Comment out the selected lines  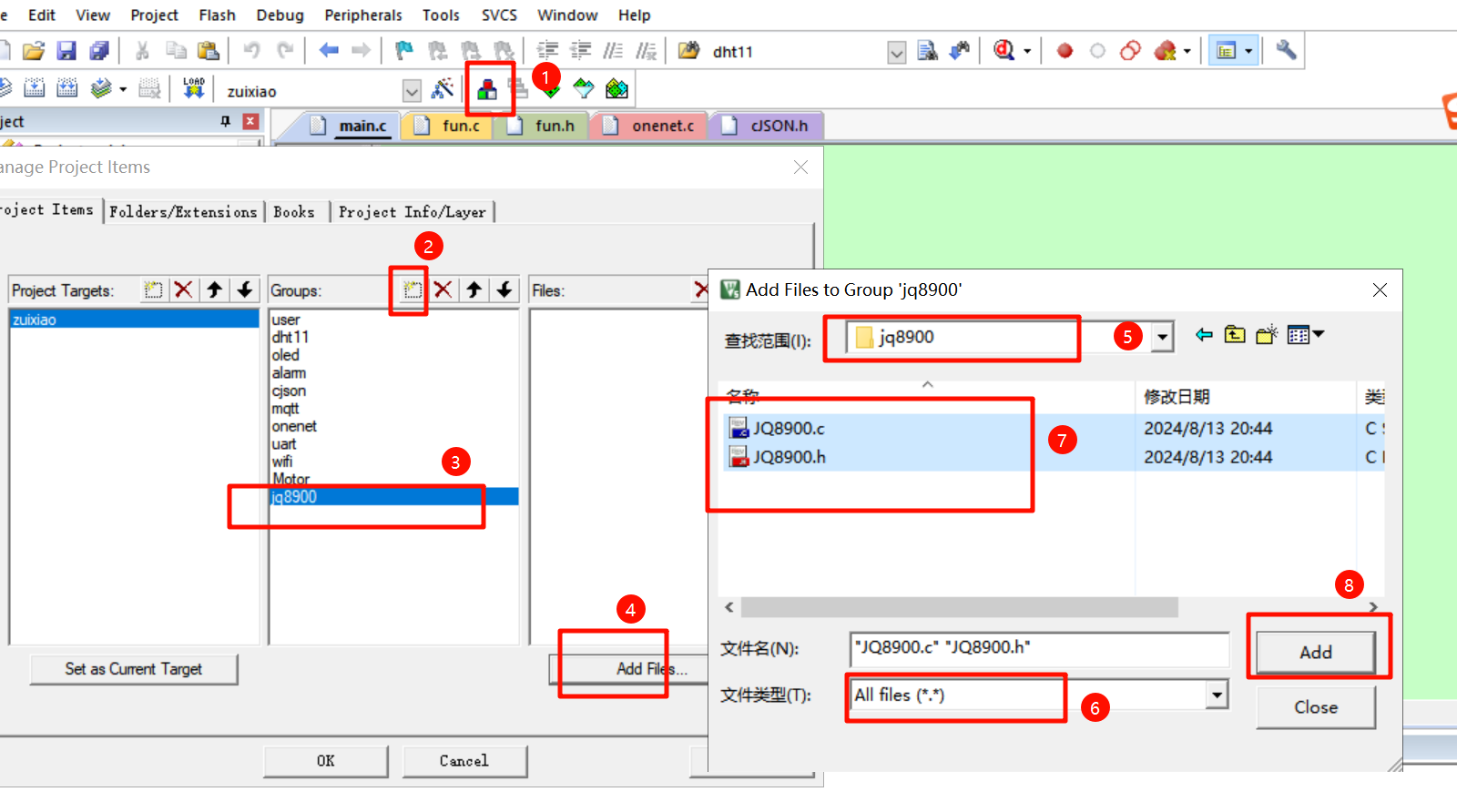pyautogui.click(x=613, y=51)
